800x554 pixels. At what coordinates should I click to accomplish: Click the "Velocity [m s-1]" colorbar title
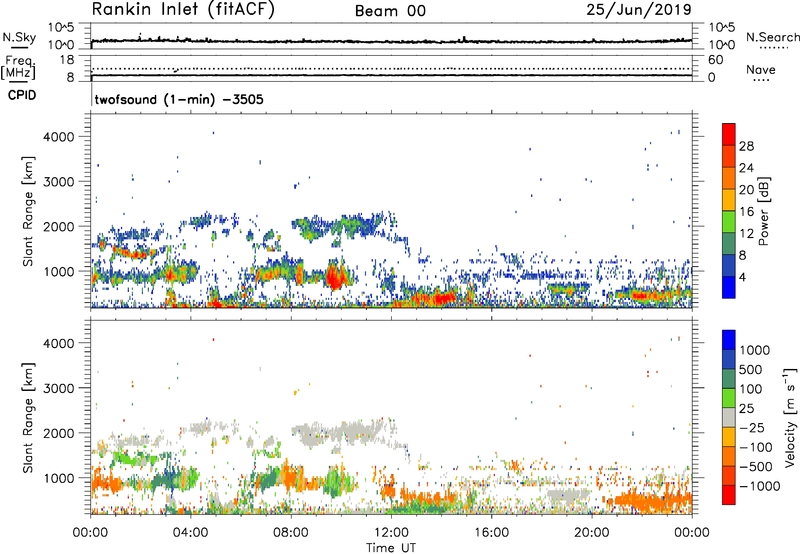[x=791, y=417]
